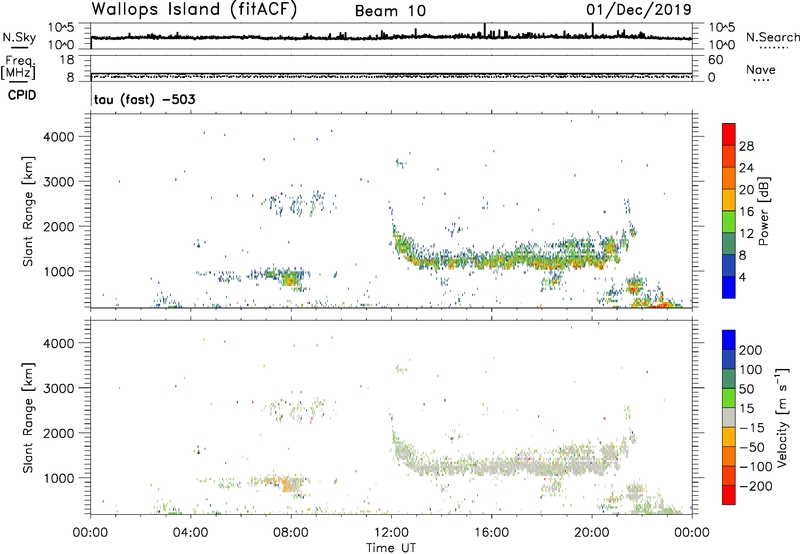This screenshot has height=554, width=800.
Task: Select the "28" label on Power colorbar
Action: tap(746, 146)
